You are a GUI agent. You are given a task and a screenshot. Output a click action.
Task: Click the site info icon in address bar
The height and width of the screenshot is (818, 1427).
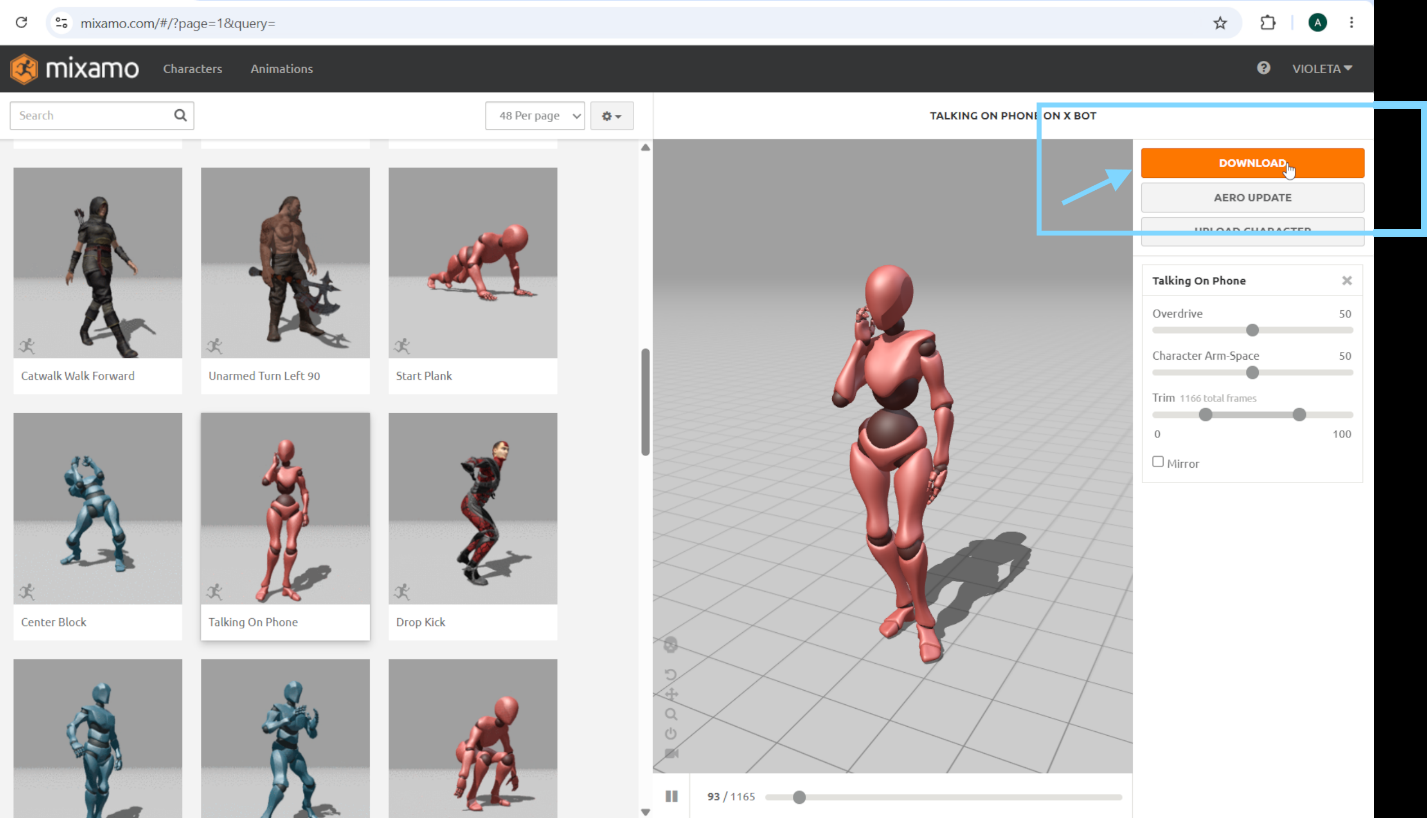[x=61, y=22]
